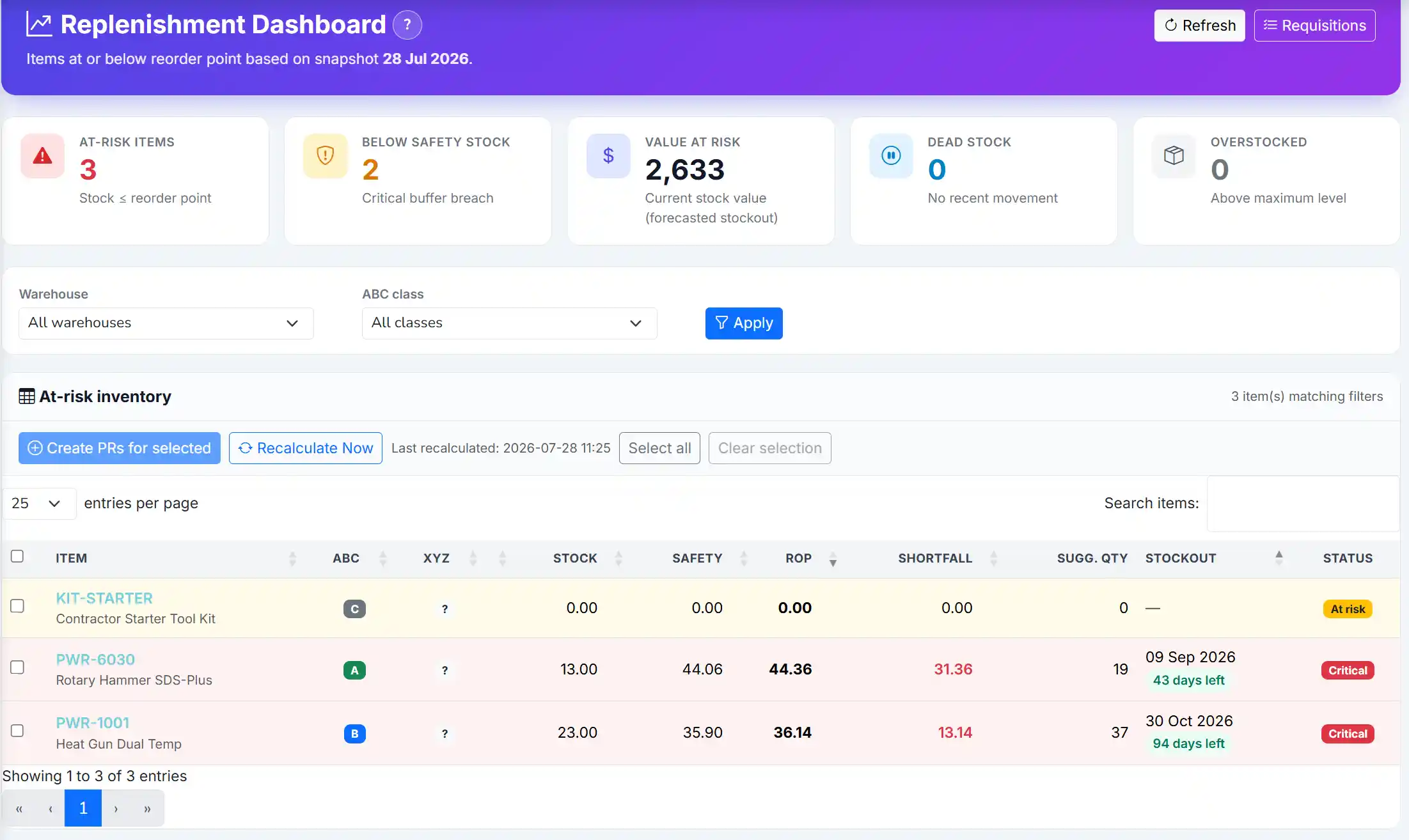Click the At risk status badge for KIT-STARTER
Image resolution: width=1409 pixels, height=840 pixels.
tap(1348, 609)
